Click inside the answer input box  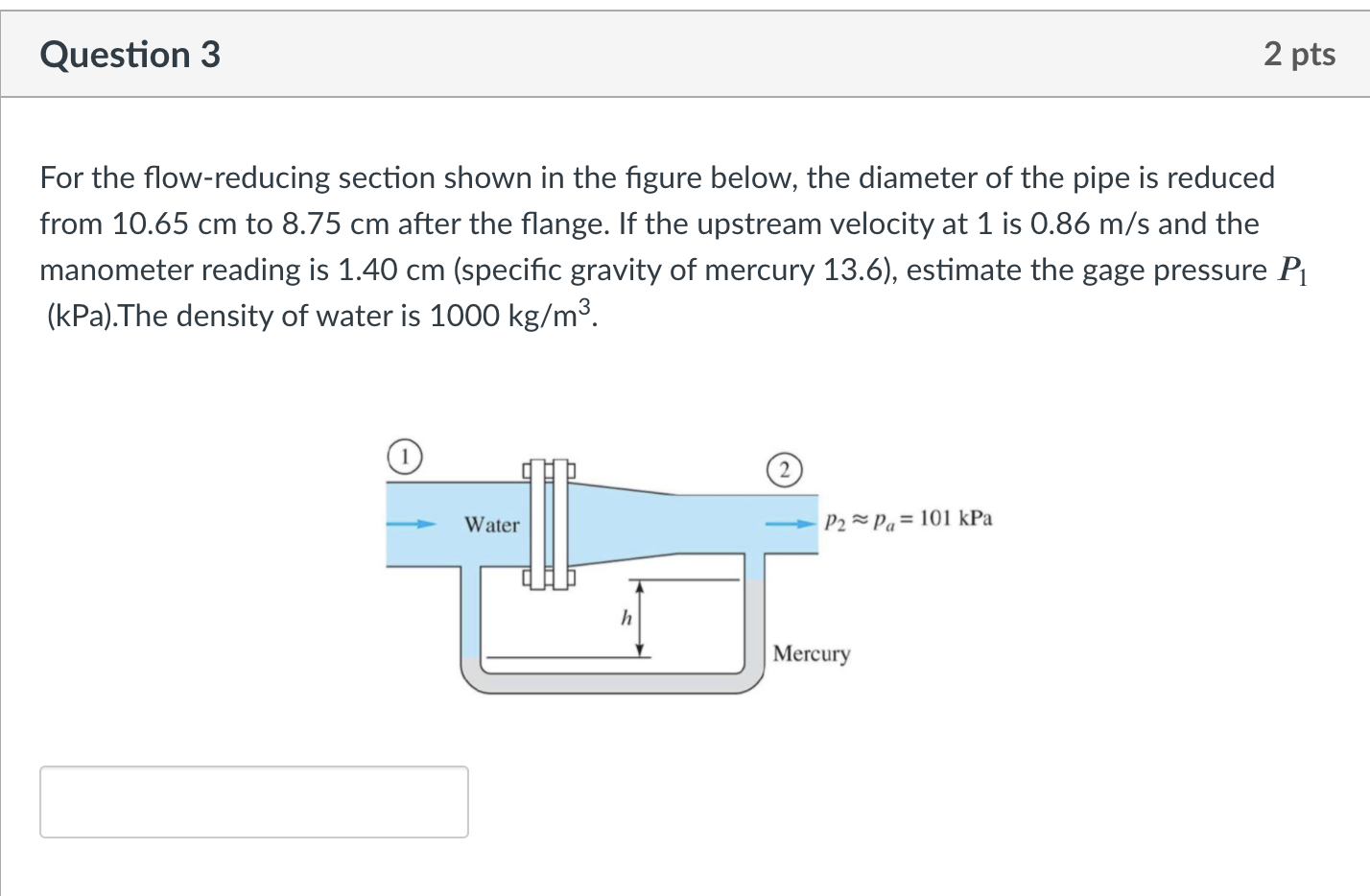pos(252,802)
